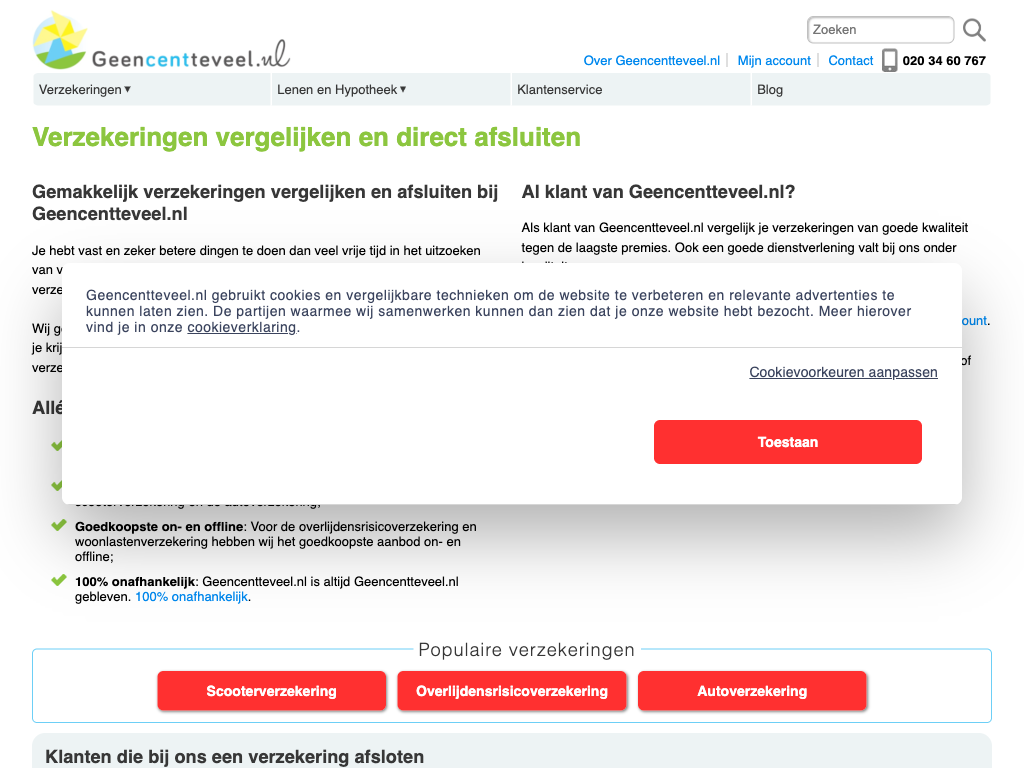Click the phone number 020 34 60 767

944,61
